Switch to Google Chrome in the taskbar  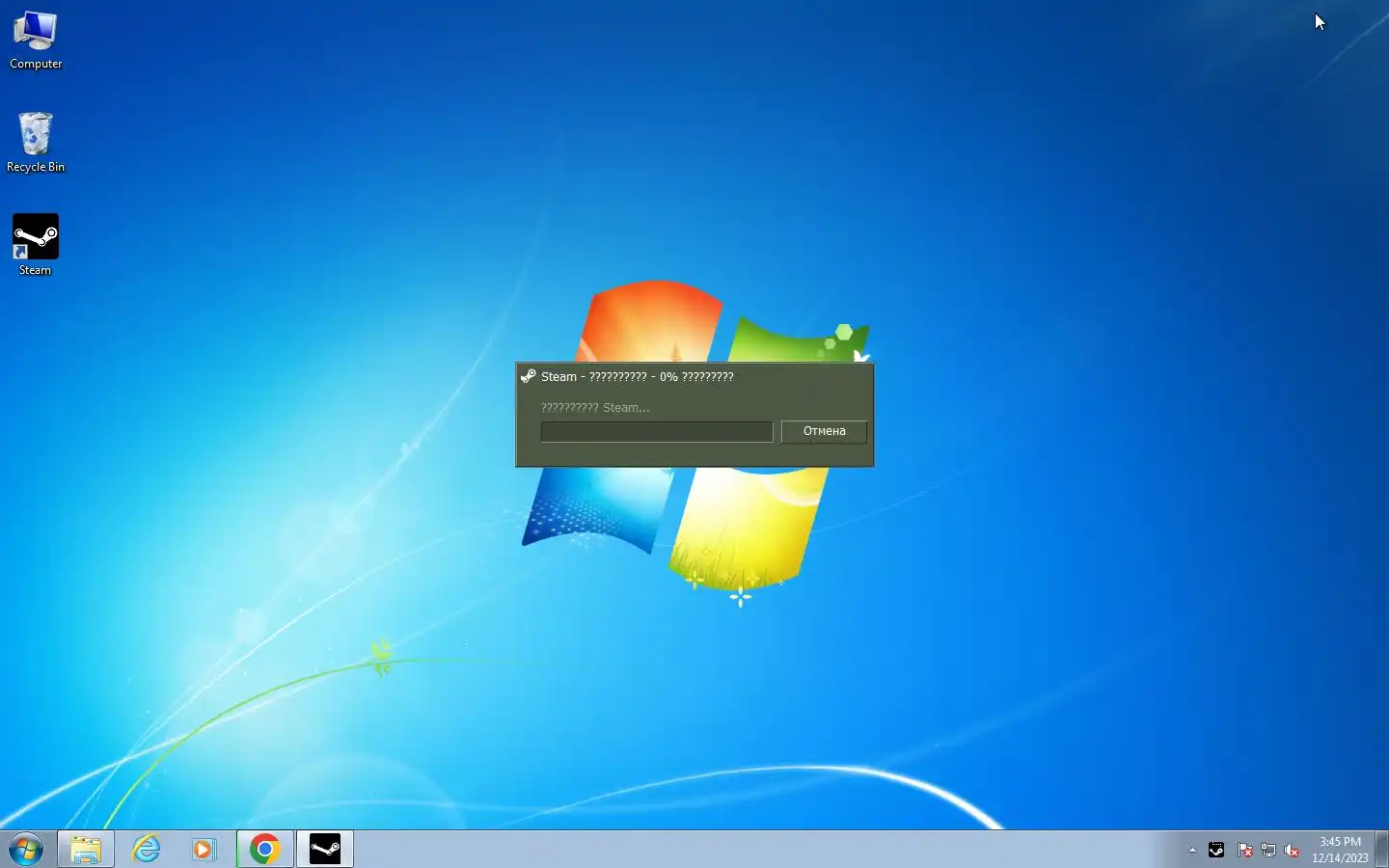coord(264,850)
